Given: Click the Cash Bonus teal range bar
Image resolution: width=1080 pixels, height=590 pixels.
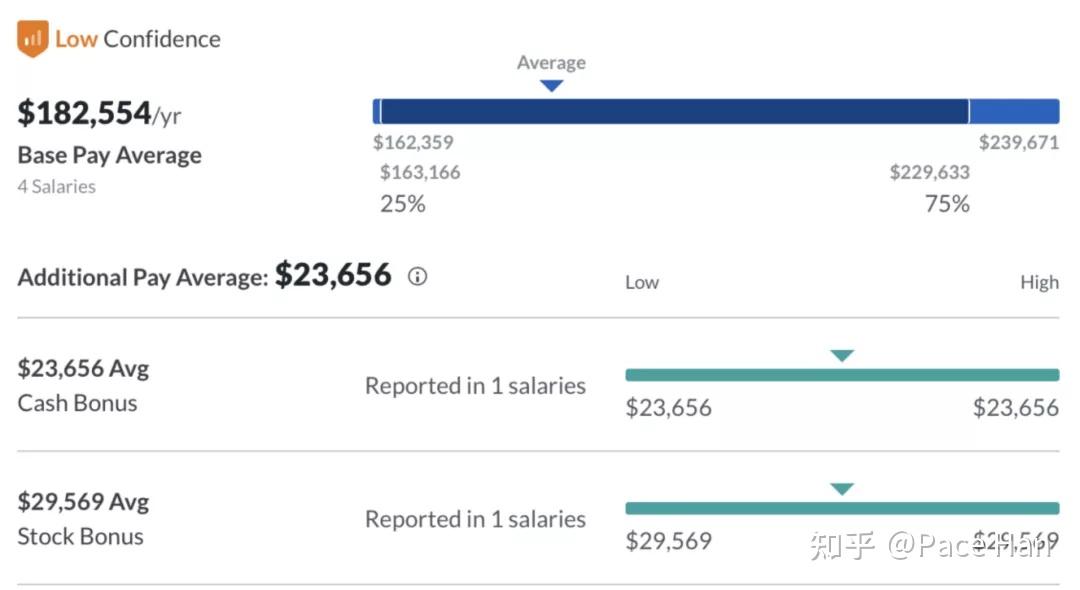Looking at the screenshot, I should [x=842, y=375].
